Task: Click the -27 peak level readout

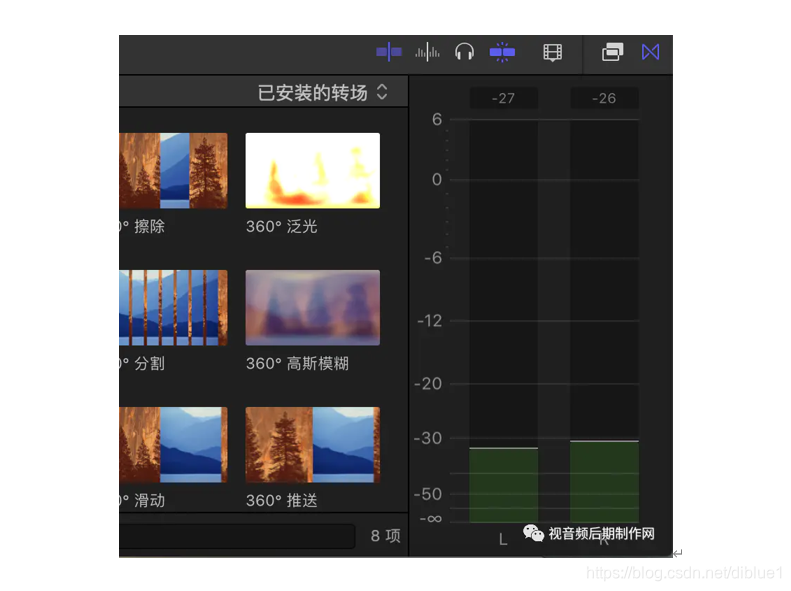Action: (x=503, y=98)
